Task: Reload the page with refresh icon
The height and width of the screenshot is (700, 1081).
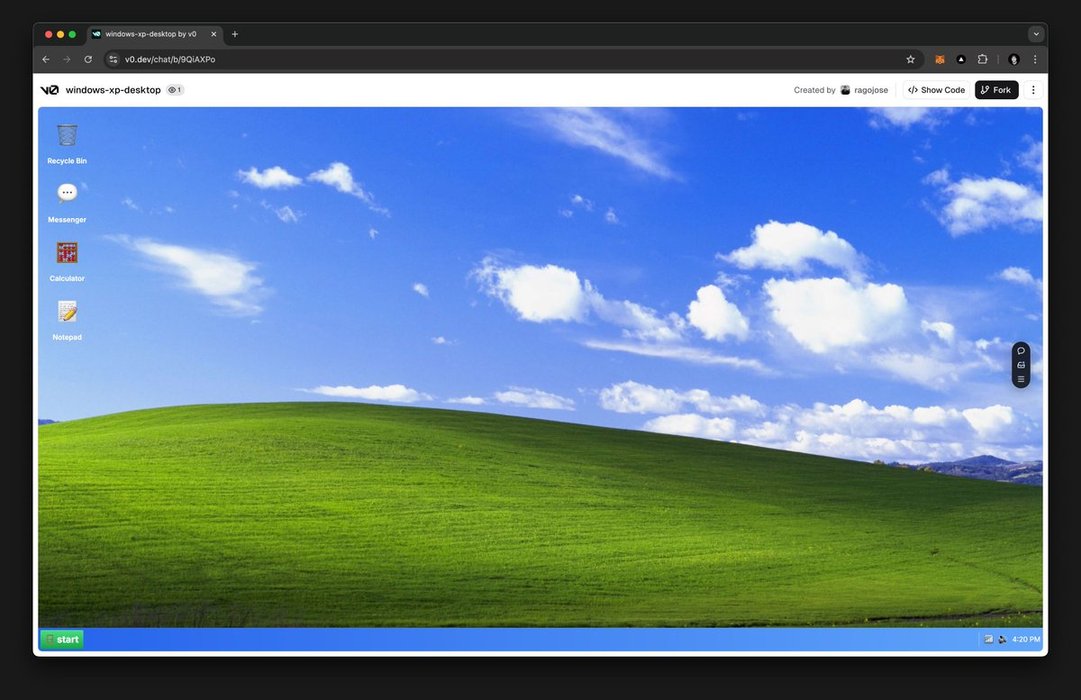Action: pyautogui.click(x=88, y=59)
